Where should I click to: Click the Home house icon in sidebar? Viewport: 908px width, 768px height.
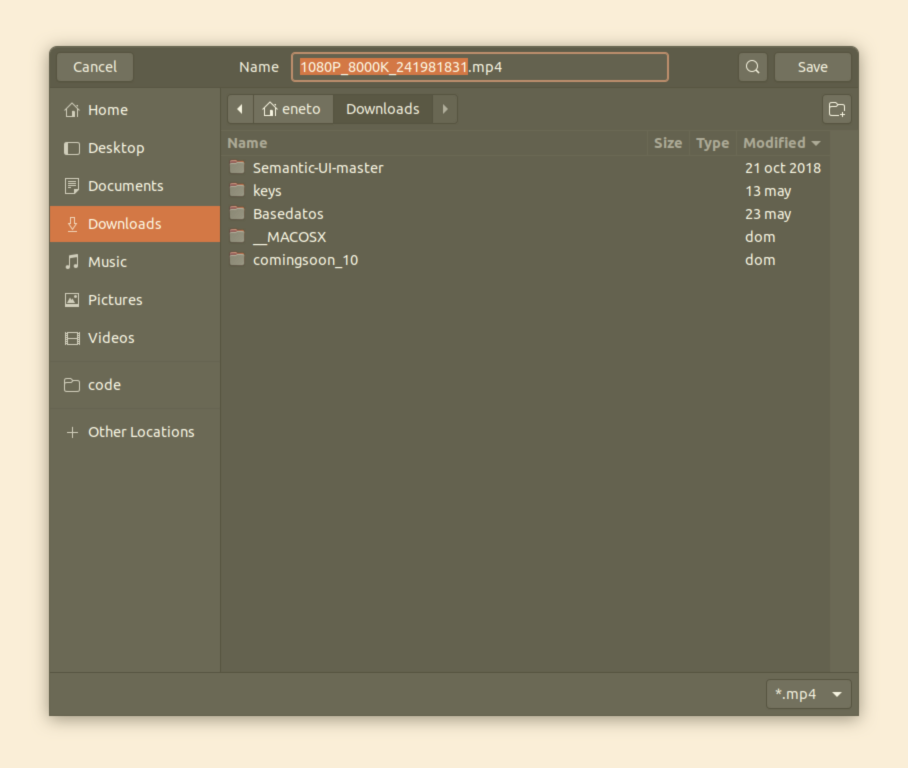coord(72,110)
